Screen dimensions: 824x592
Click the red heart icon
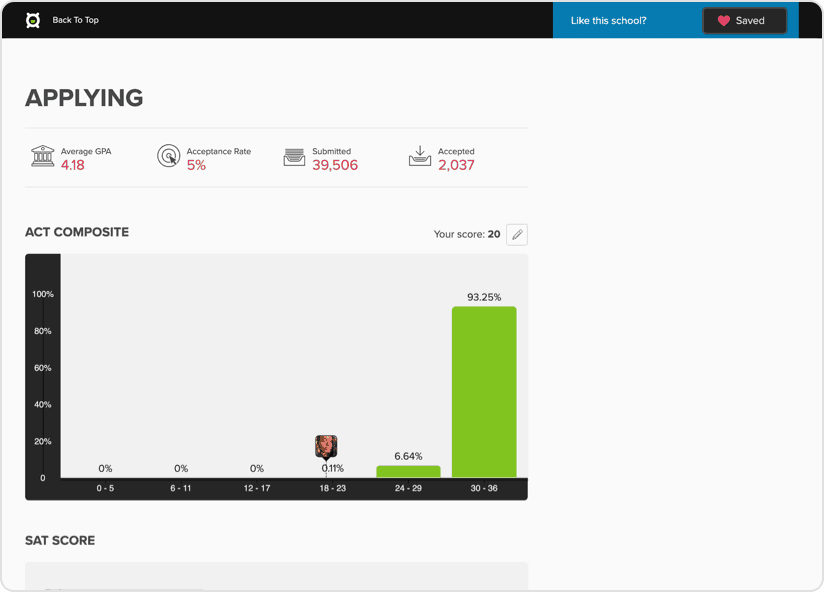724,20
